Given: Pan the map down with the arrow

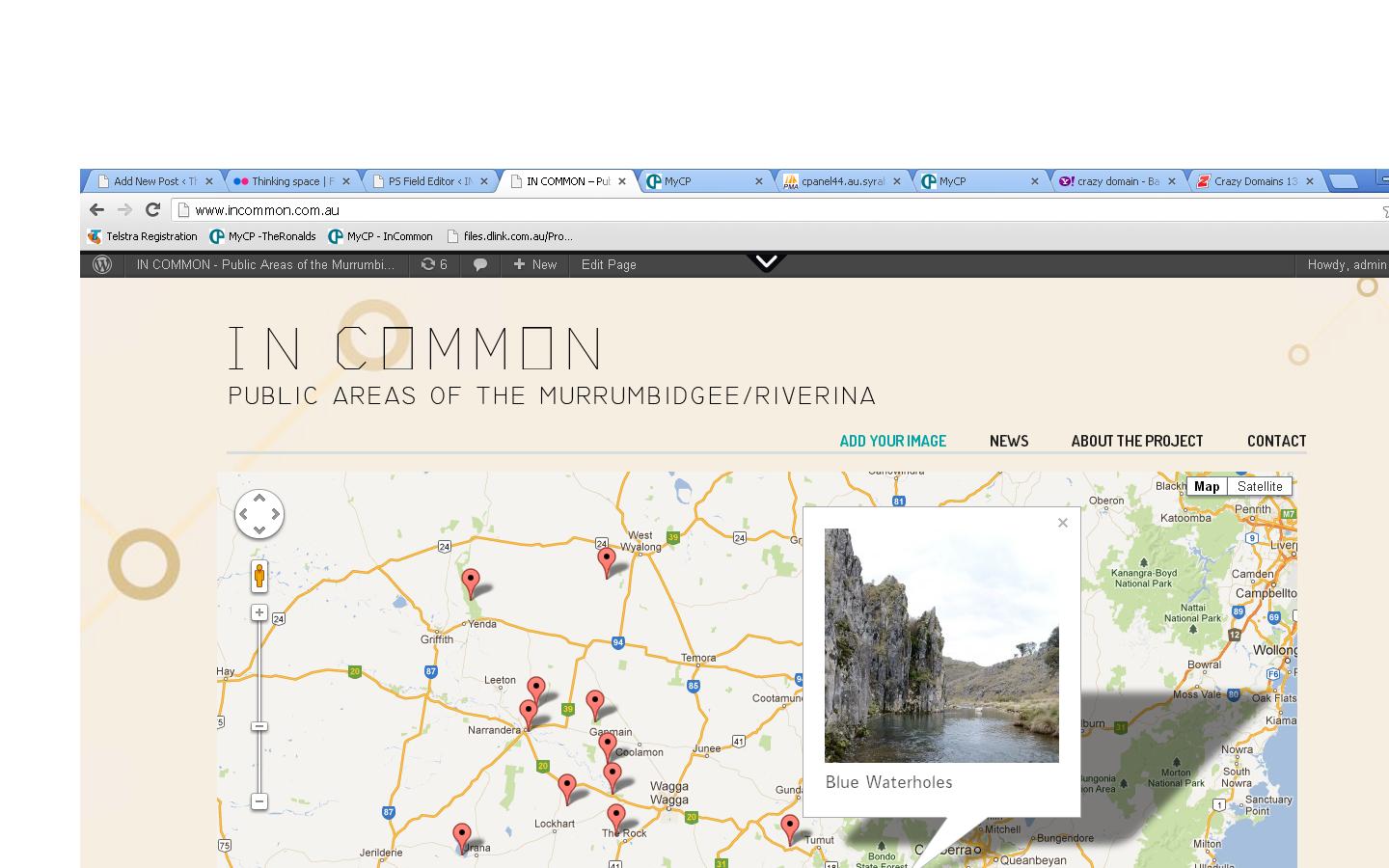Looking at the screenshot, I should coord(259,530).
